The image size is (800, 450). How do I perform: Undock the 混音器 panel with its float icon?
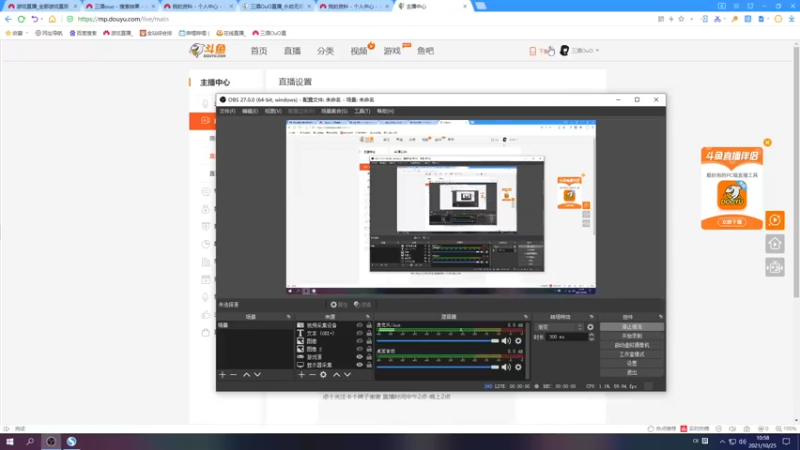coord(526,317)
